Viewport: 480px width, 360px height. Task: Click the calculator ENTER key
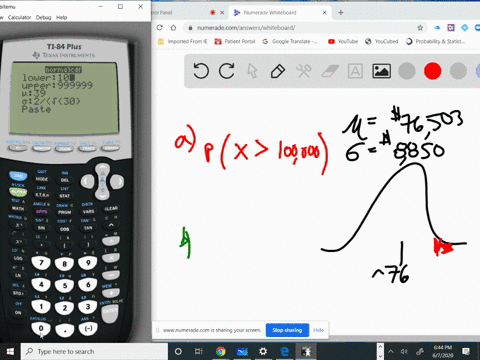point(110,313)
